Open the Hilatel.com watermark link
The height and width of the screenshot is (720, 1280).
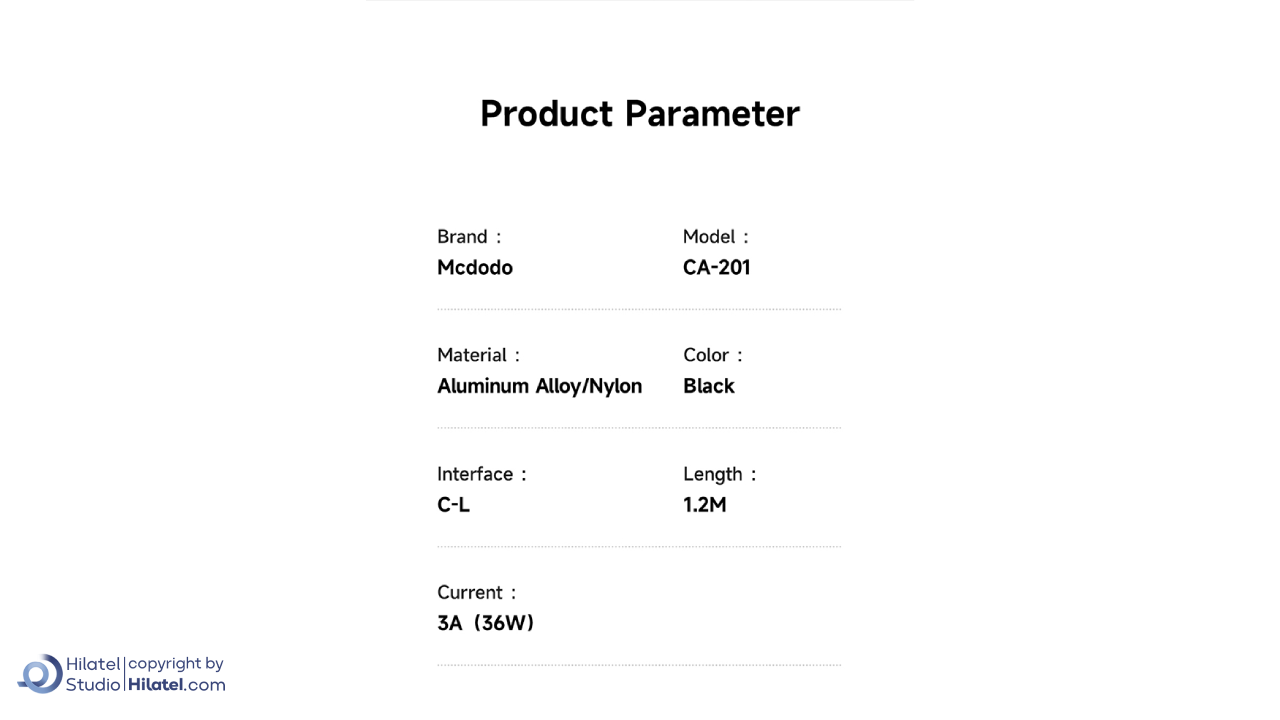(x=177, y=685)
